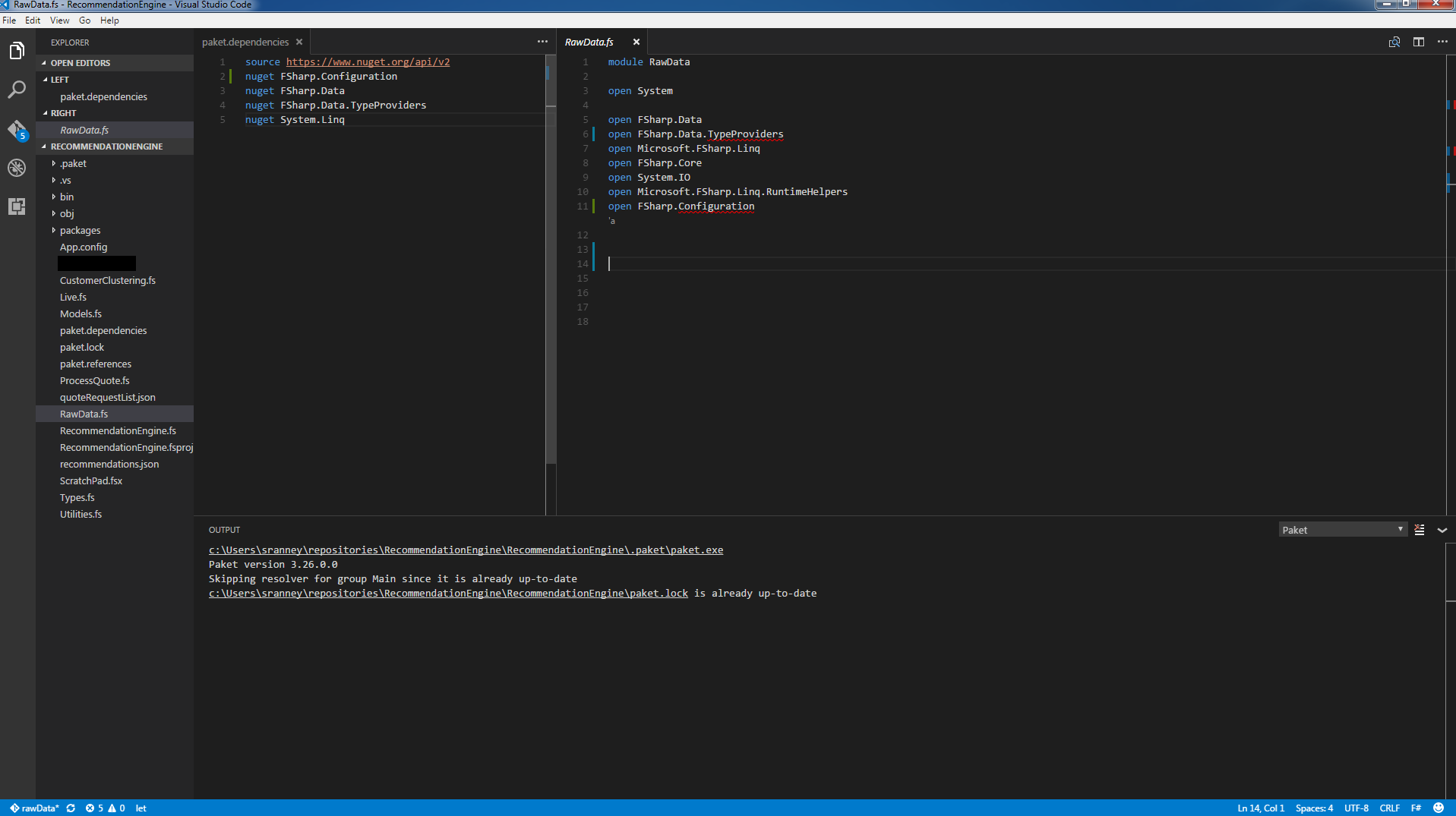Image resolution: width=1456 pixels, height=816 pixels.
Task: Close the paket.dependencies editor tab
Action: coord(299,42)
